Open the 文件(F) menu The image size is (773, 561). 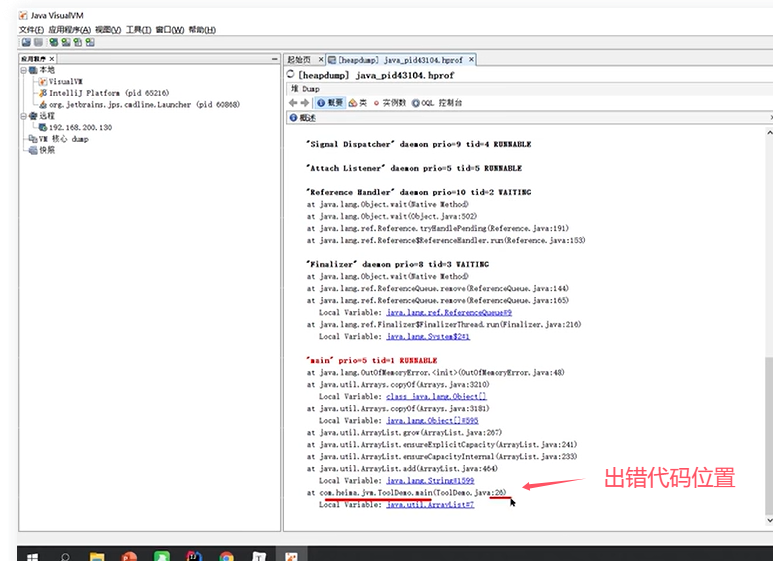tap(31, 30)
